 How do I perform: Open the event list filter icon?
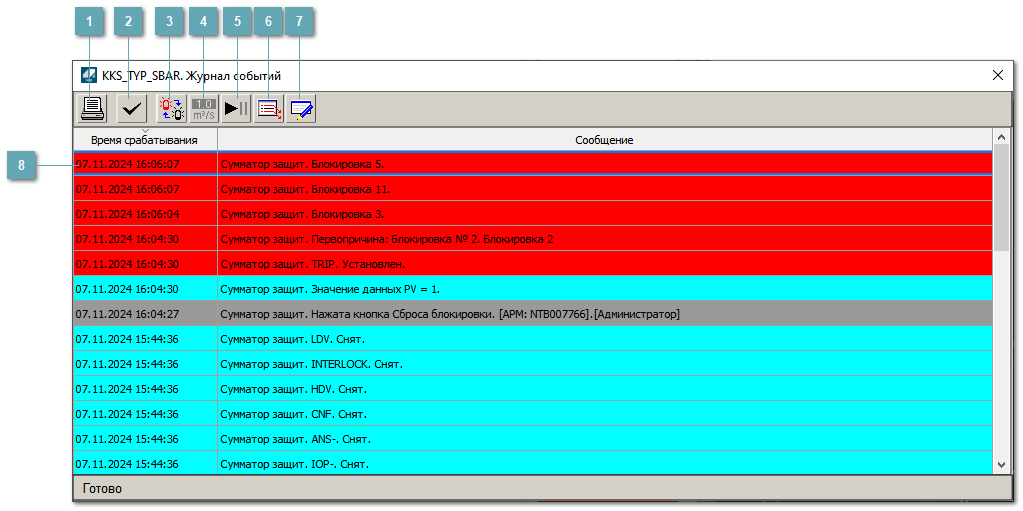click(x=269, y=108)
